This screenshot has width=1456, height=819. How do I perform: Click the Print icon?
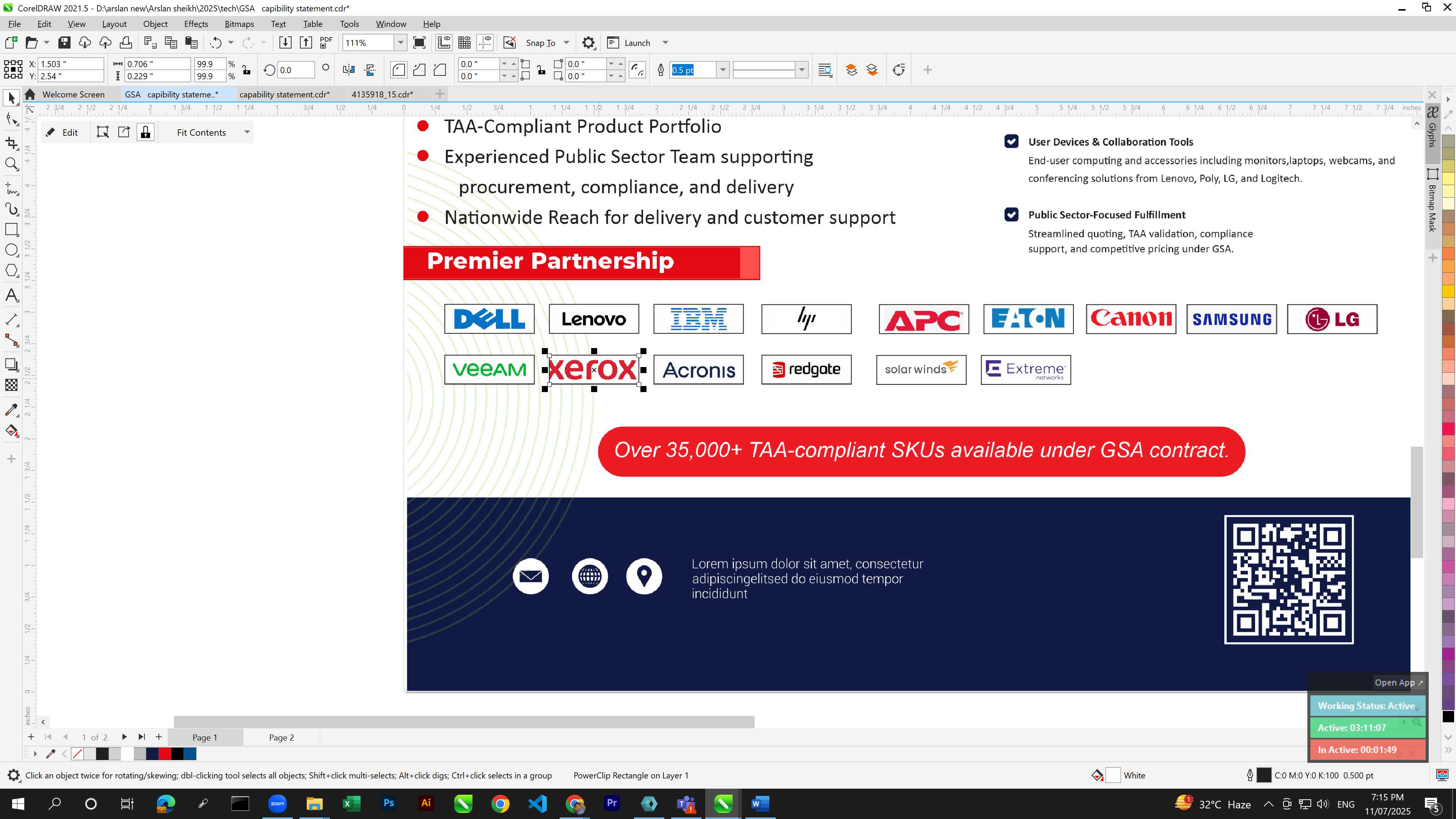tap(126, 42)
